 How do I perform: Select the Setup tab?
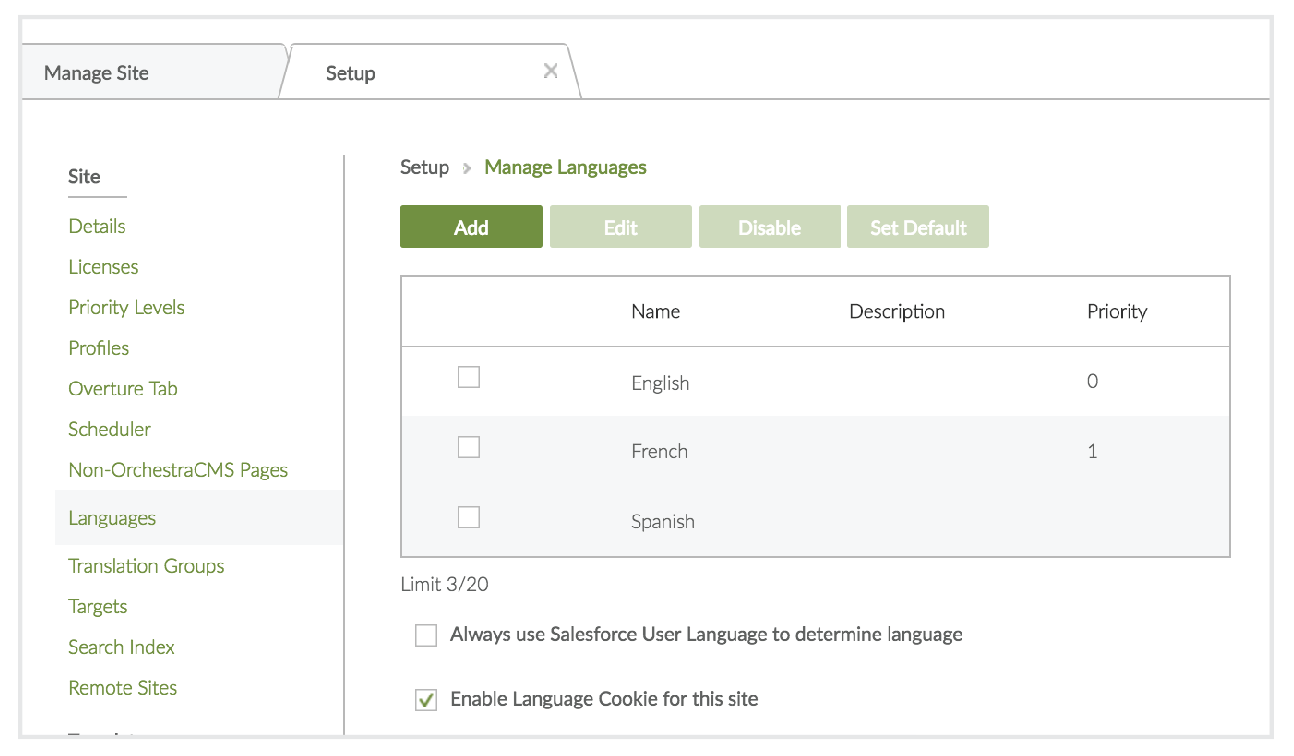coord(351,73)
